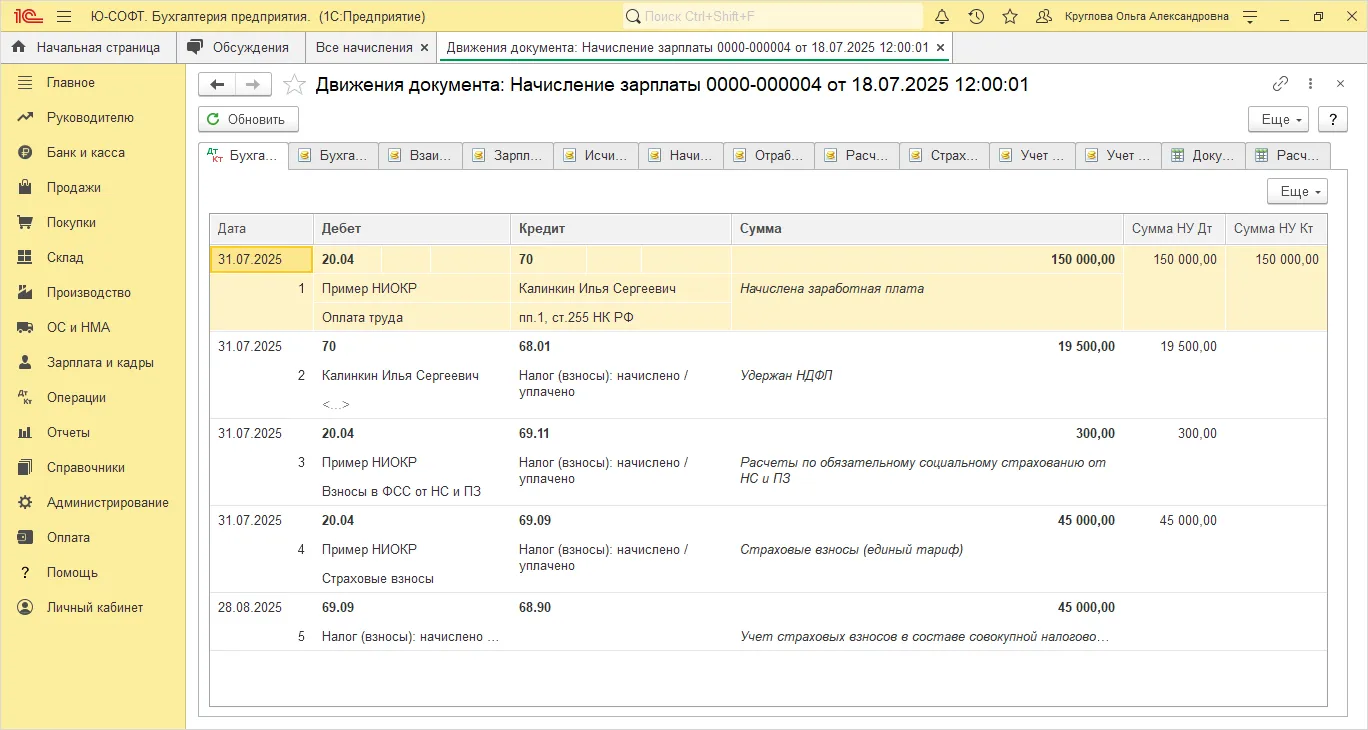Open the Исчи... register tab
This screenshot has height=730, width=1368.
click(x=597, y=155)
